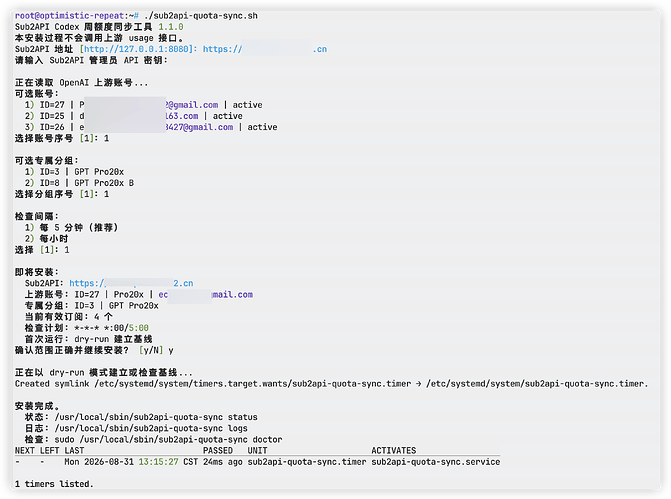Click the confirmation prompt [y/N] y

click(156, 350)
